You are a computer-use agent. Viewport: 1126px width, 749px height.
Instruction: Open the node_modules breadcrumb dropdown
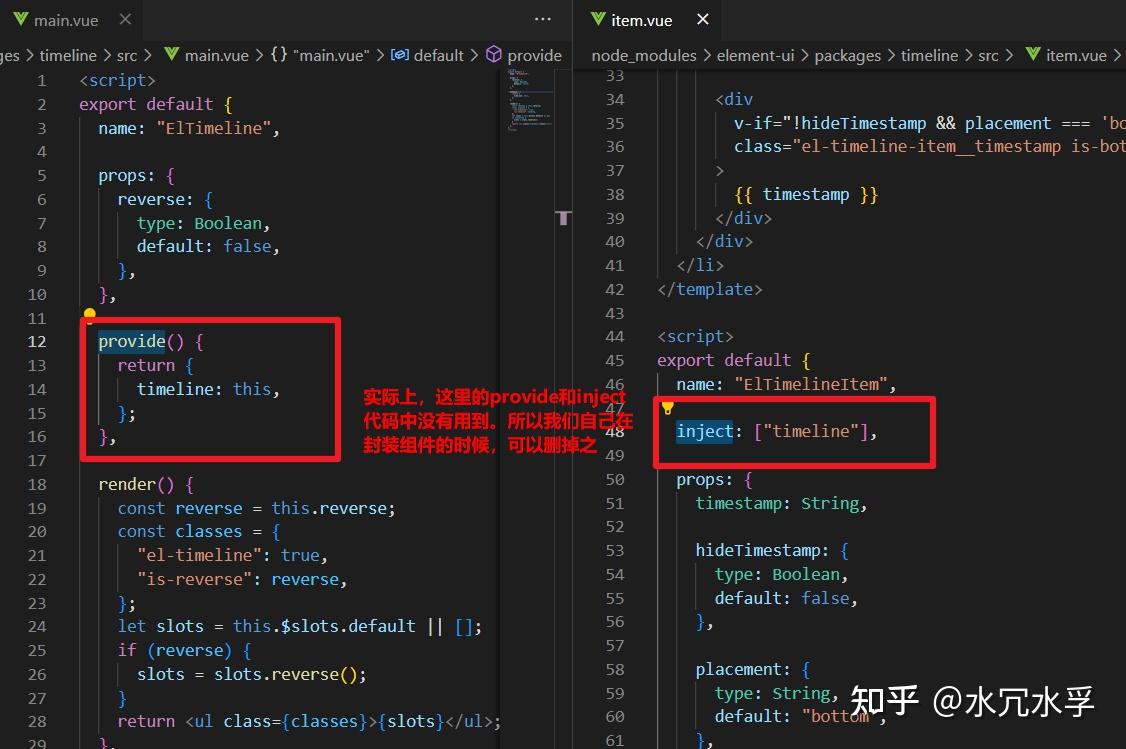[x=644, y=55]
